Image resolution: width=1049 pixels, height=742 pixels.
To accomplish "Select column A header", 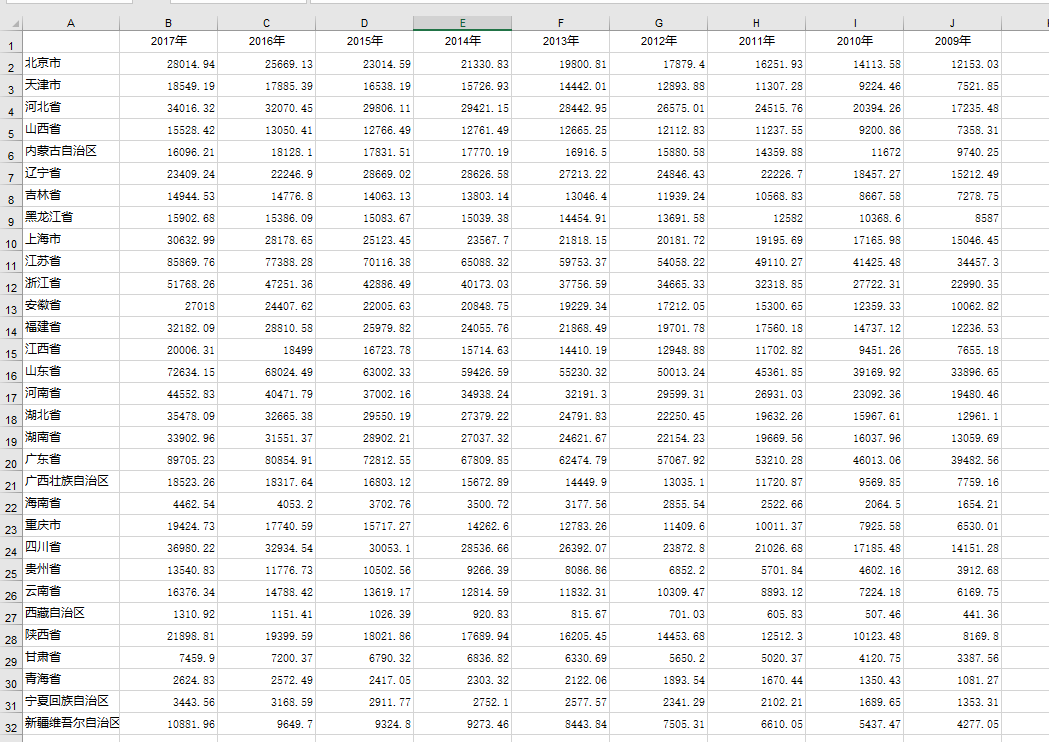I will point(71,23).
